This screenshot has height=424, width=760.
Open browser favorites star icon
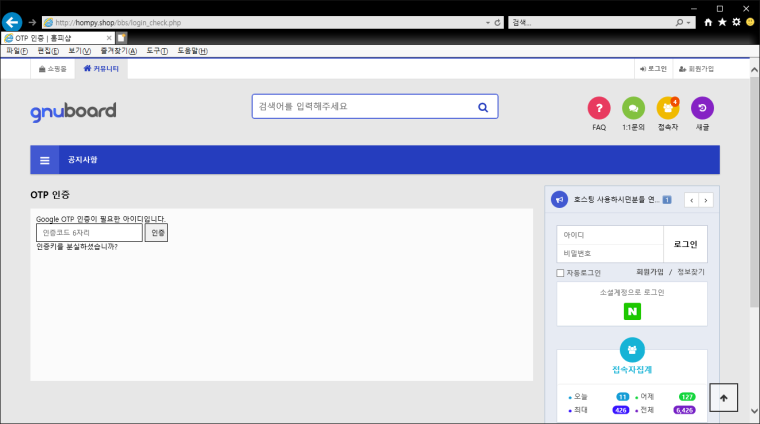pyautogui.click(x=722, y=22)
